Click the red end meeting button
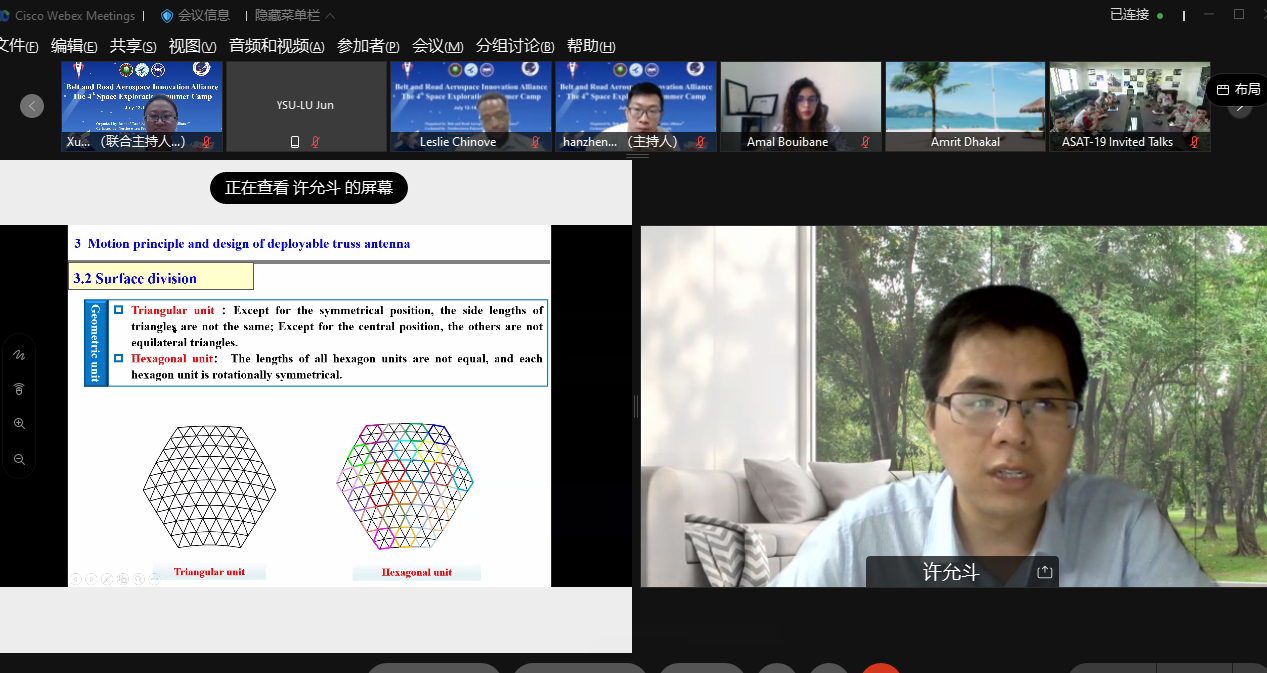1267x673 pixels. pos(881,668)
